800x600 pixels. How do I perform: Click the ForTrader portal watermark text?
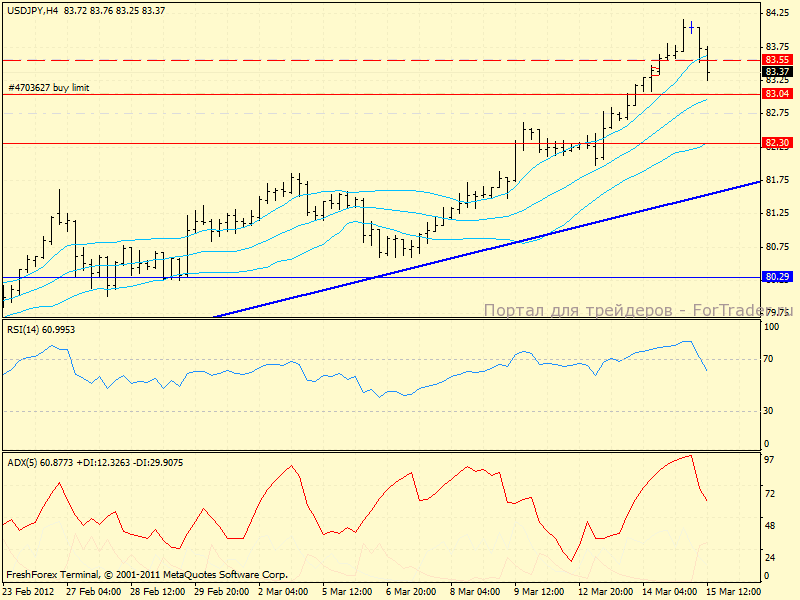[636, 311]
